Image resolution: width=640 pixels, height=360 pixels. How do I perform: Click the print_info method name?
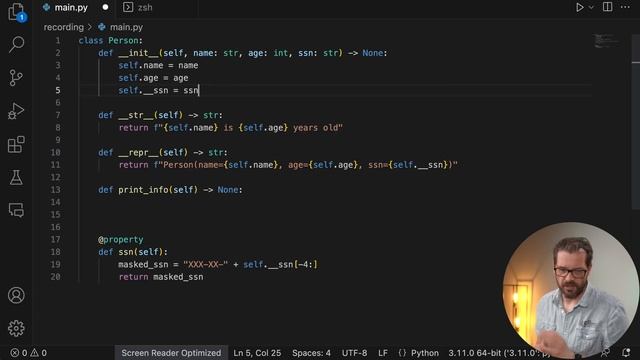click(x=143, y=190)
